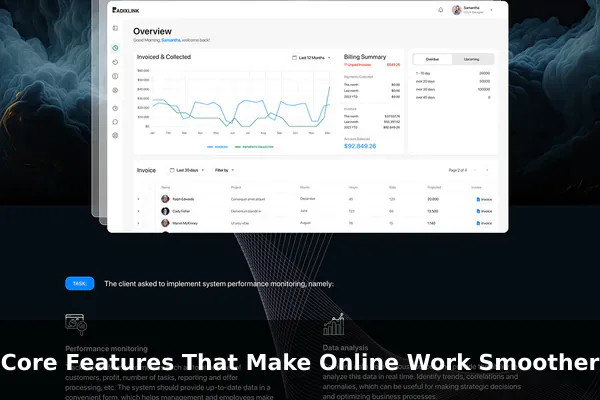
Task: Click the Month column header
Action: click(305, 187)
